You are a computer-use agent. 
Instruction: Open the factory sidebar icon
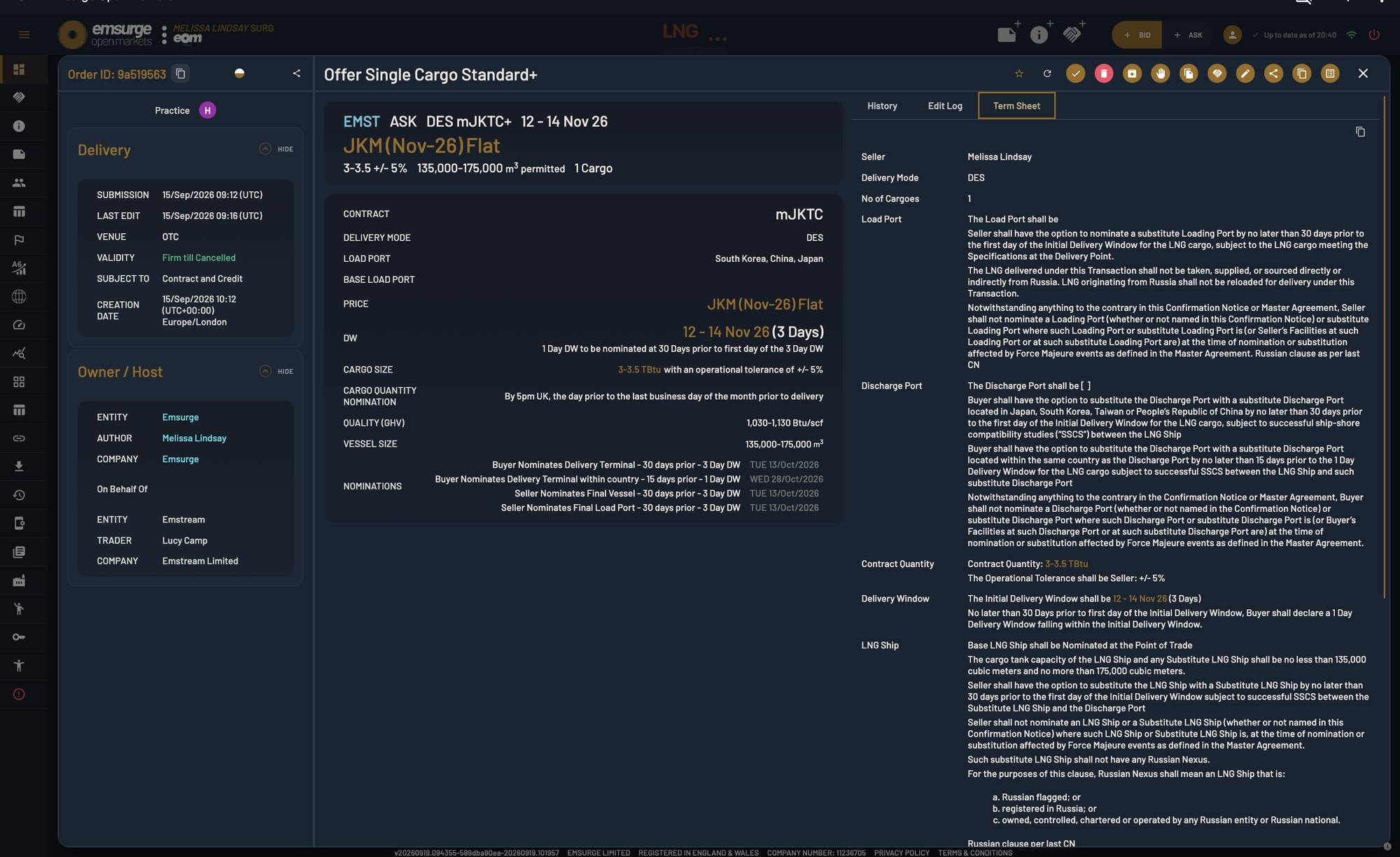click(19, 580)
